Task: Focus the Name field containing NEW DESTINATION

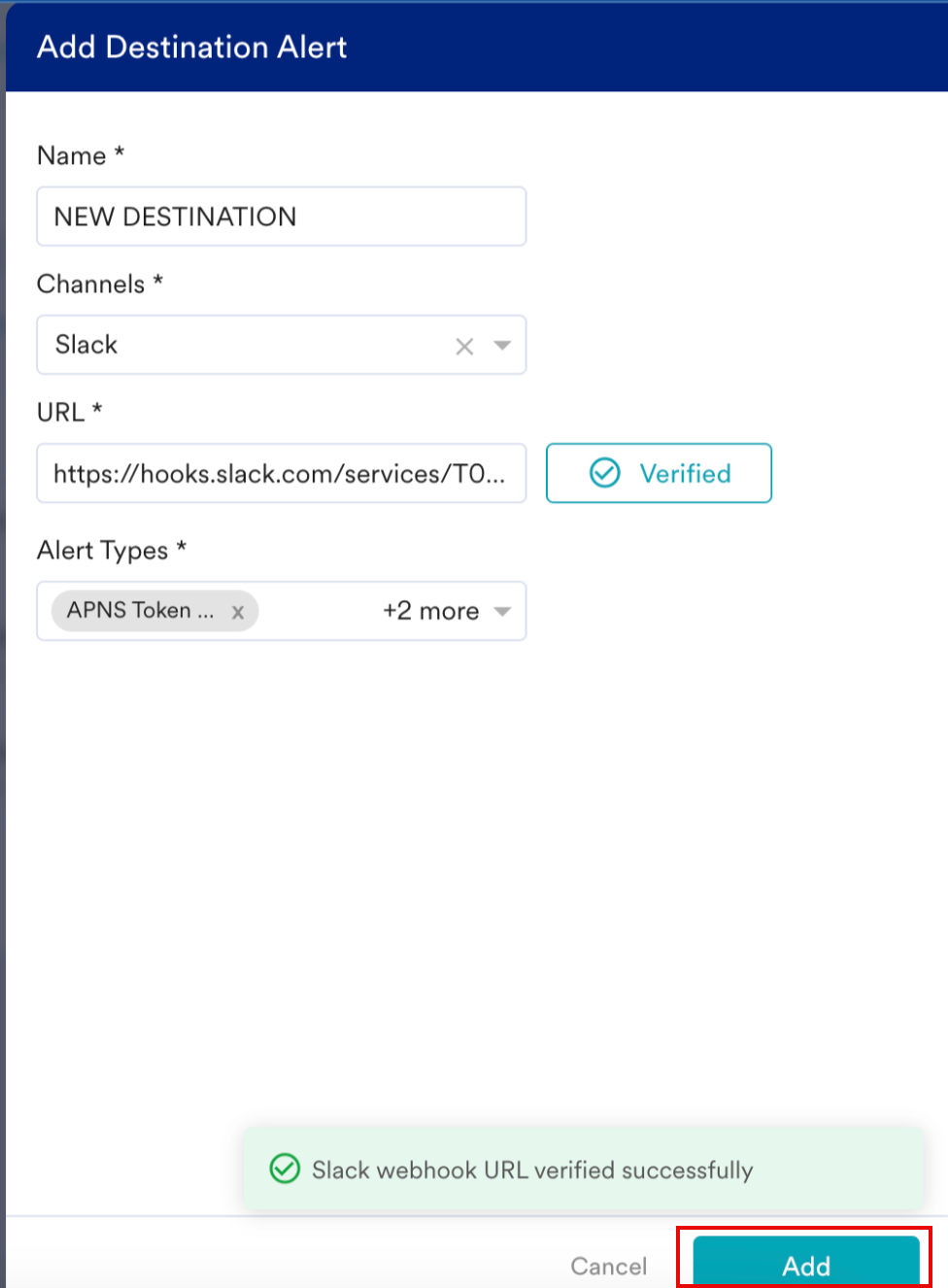Action: pos(281,217)
